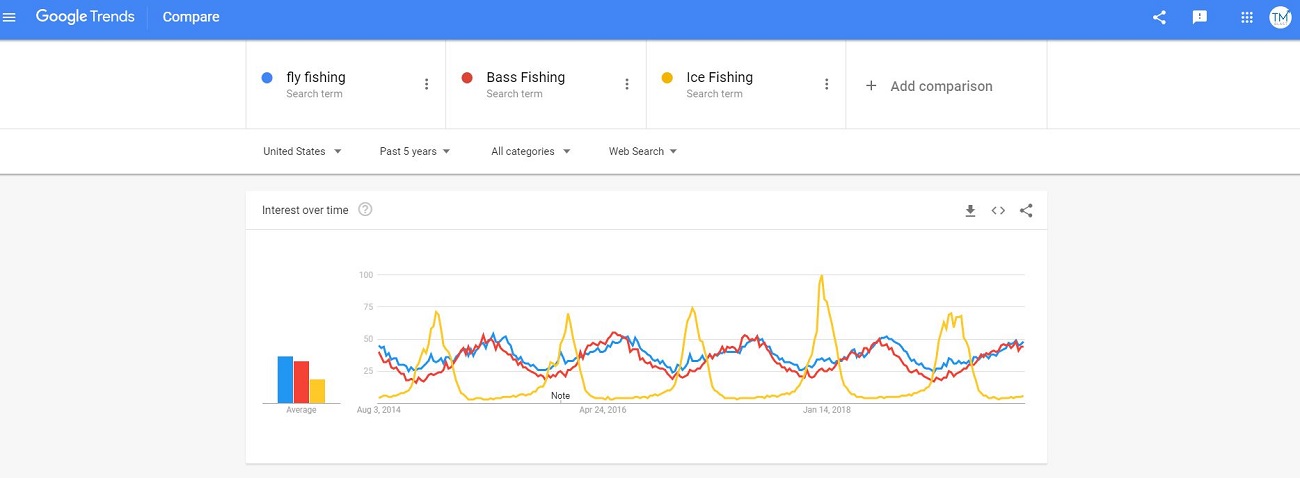Click the Note marker on chart
Screen dimensions: 1300x478
tap(560, 396)
